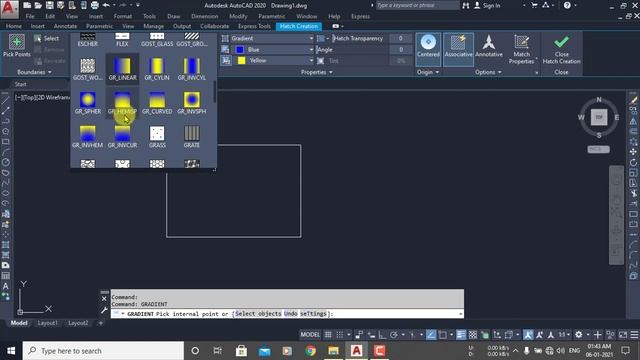Click the MODEL status bar button

(310, 335)
